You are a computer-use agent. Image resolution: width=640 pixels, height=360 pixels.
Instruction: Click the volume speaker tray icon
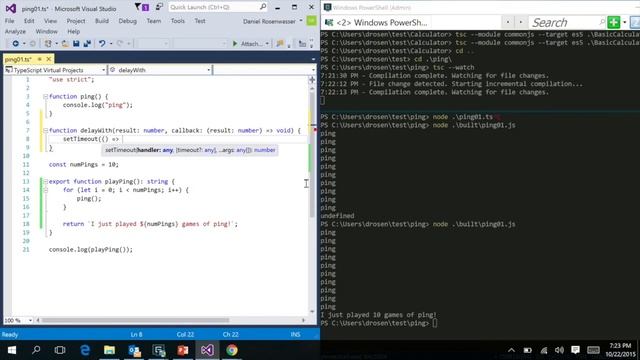pos(559,350)
